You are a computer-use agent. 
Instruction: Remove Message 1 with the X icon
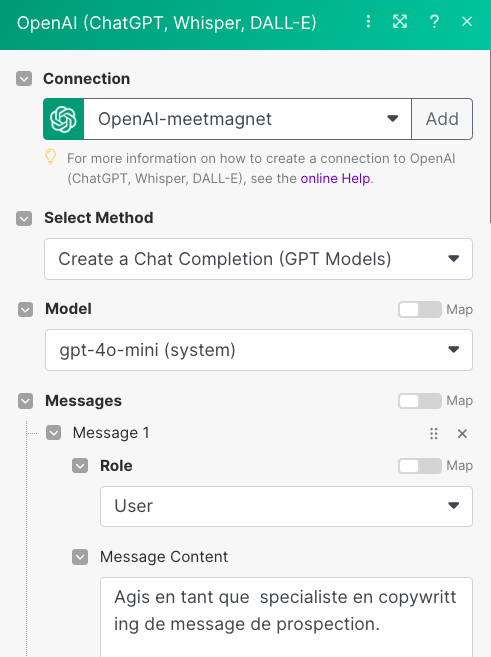pyautogui.click(x=462, y=434)
